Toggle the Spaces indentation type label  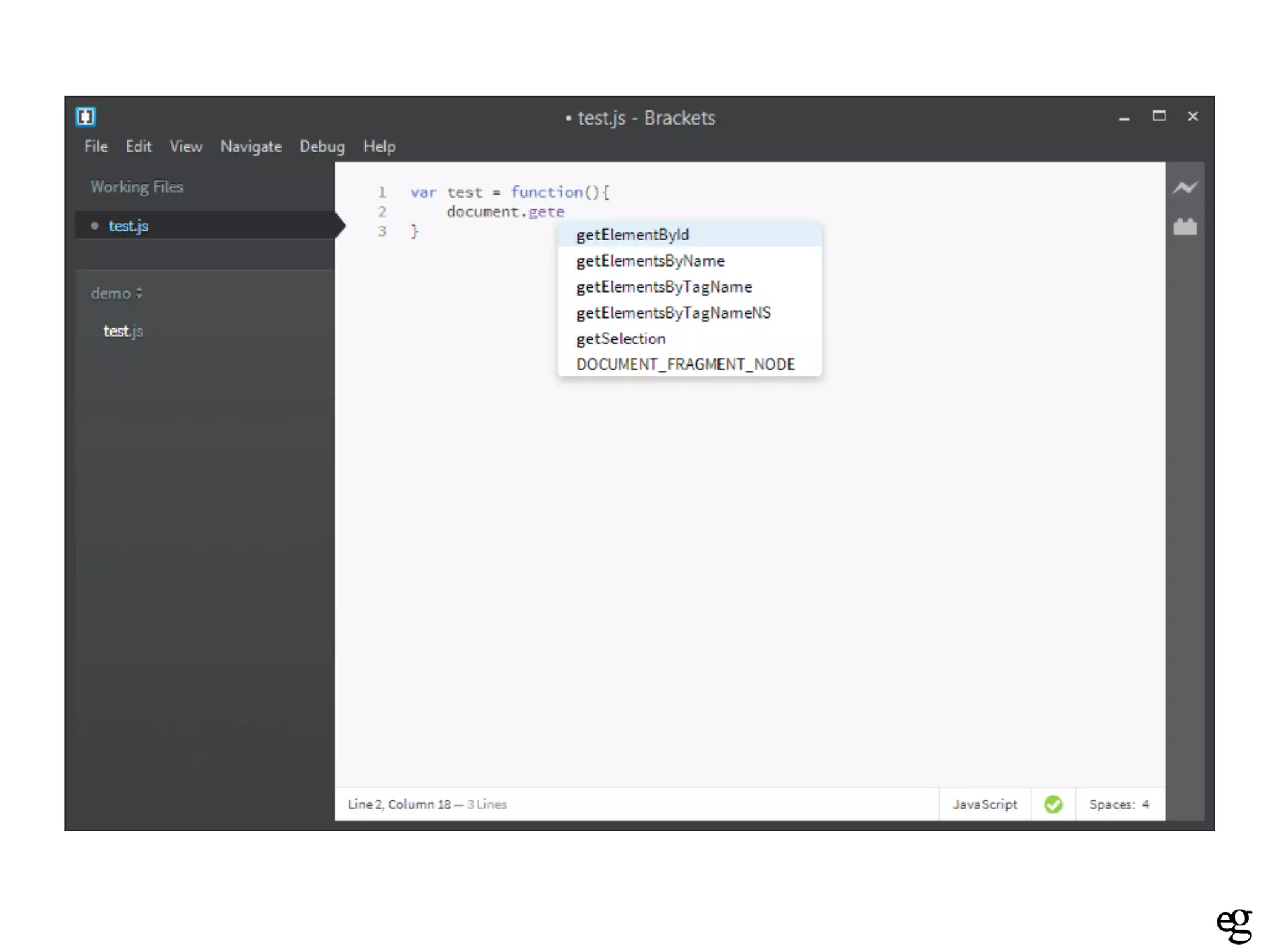tap(1111, 804)
